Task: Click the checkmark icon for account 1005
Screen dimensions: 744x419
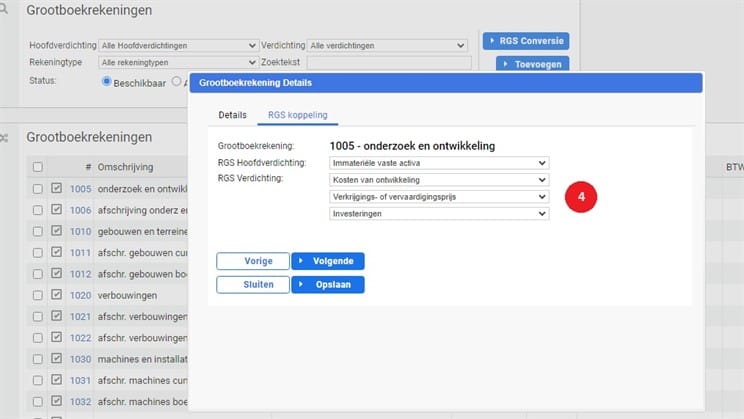Action: point(56,188)
